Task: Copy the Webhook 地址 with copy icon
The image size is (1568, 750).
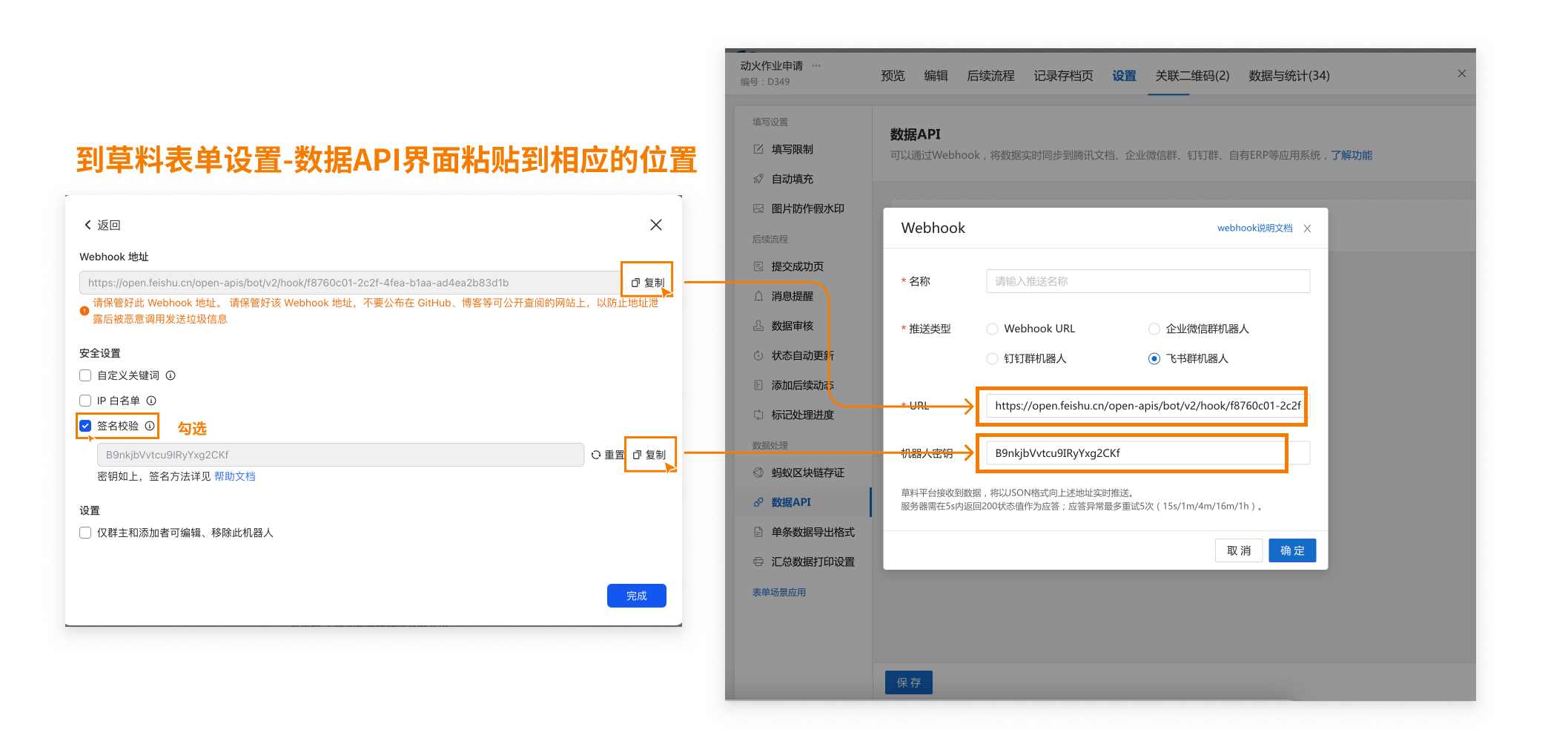Action: click(x=651, y=282)
